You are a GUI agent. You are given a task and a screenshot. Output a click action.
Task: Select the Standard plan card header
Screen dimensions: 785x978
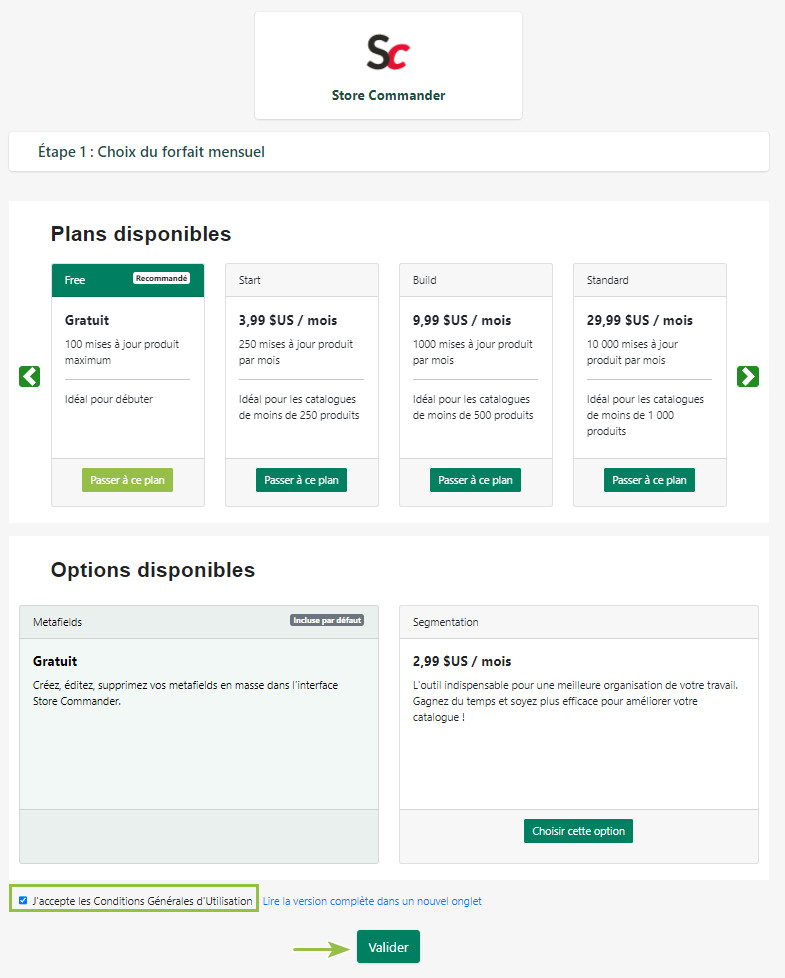click(x=650, y=280)
